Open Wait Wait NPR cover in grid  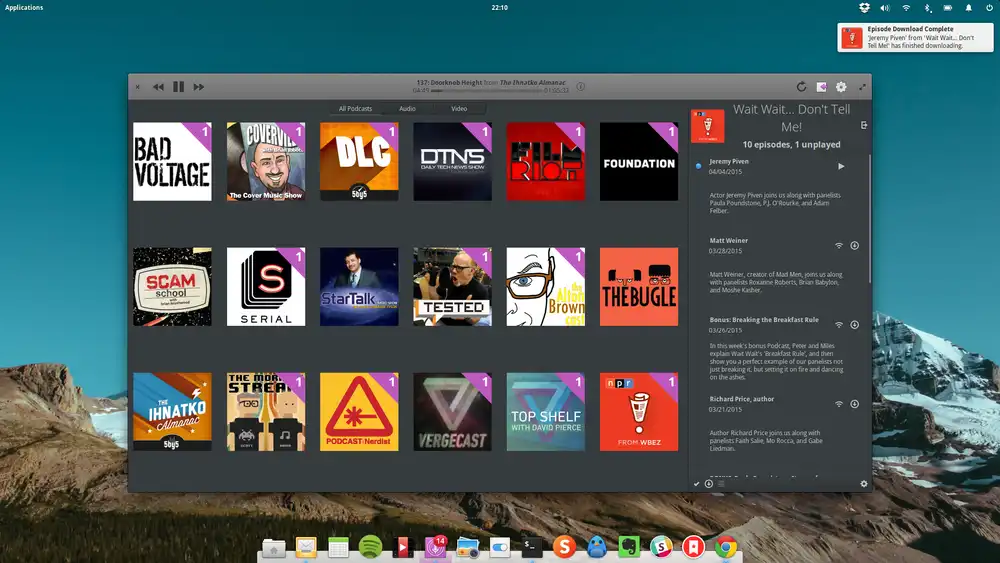click(639, 412)
